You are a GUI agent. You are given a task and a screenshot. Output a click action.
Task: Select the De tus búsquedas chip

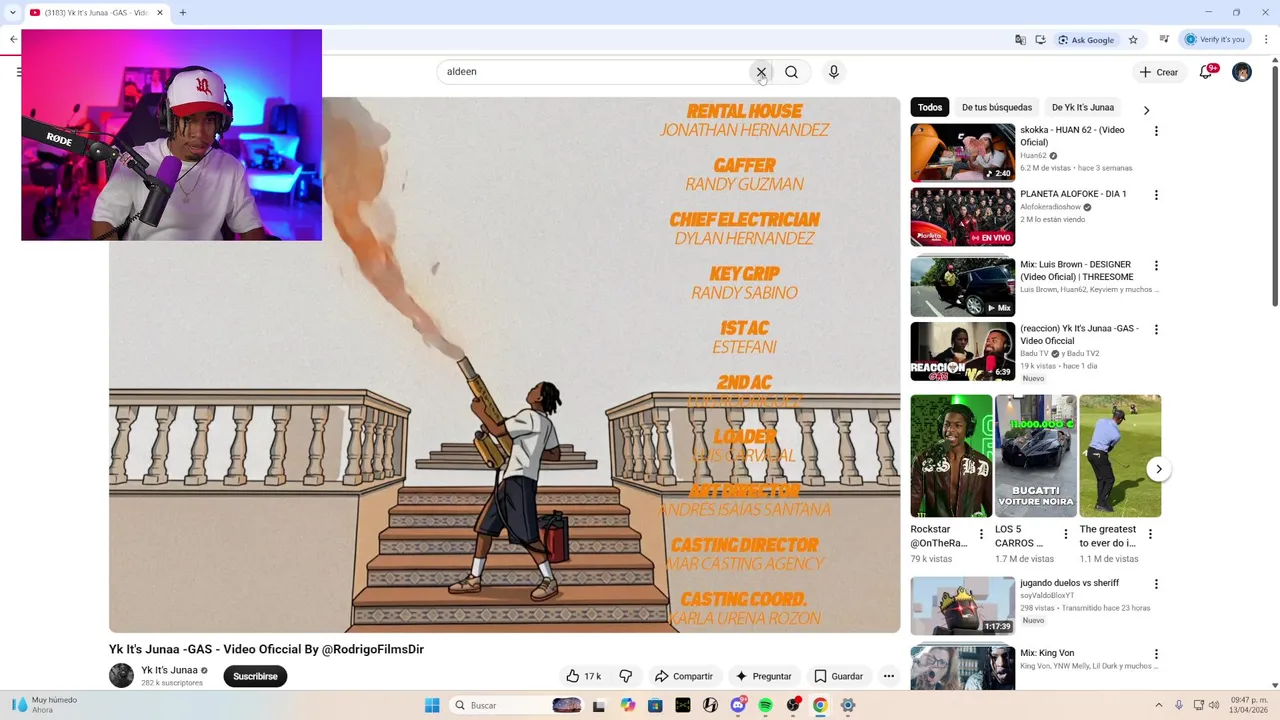click(x=997, y=107)
